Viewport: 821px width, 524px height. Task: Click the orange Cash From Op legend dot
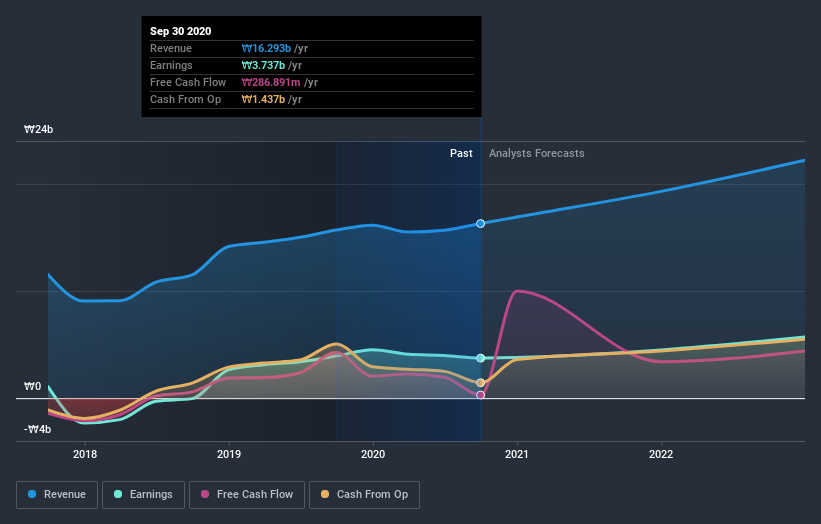(x=325, y=494)
